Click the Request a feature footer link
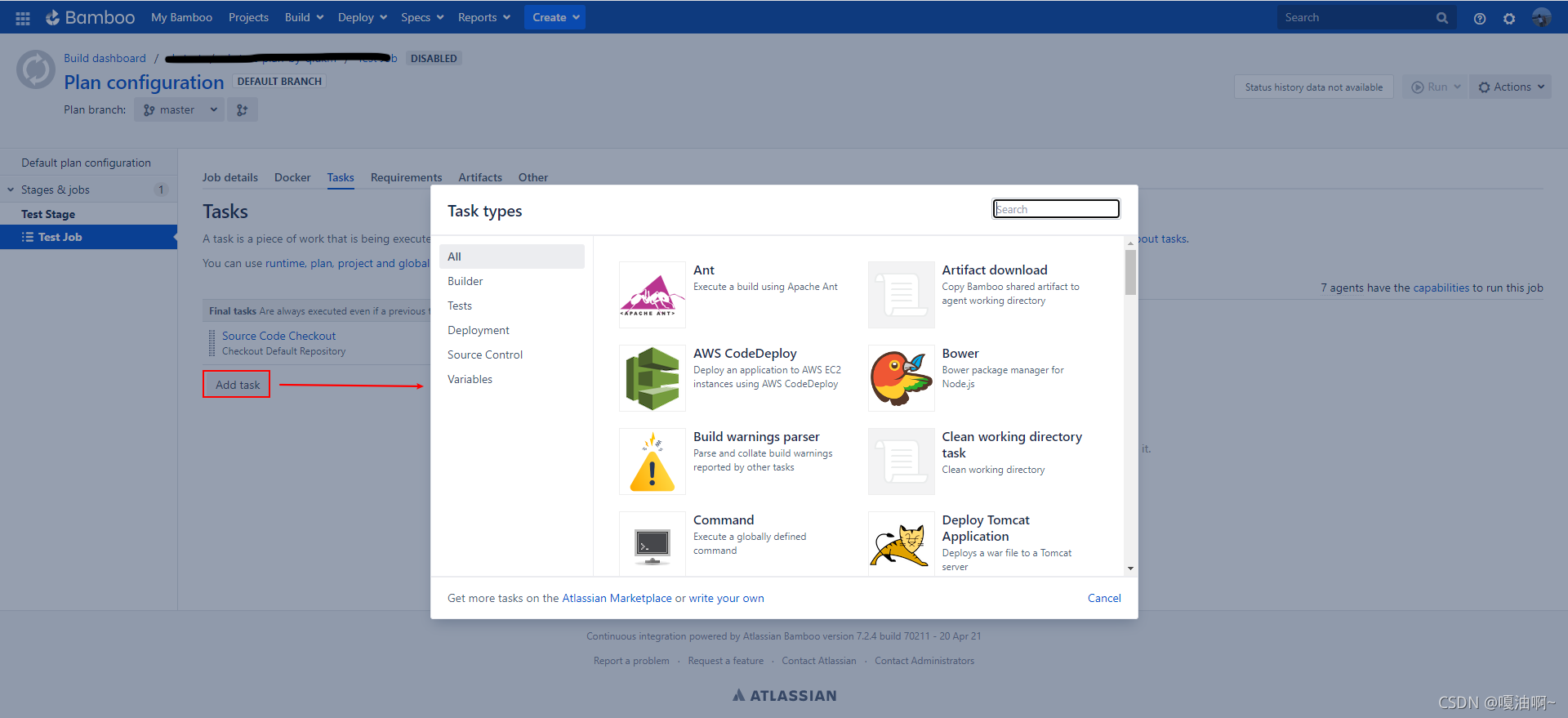 click(725, 661)
